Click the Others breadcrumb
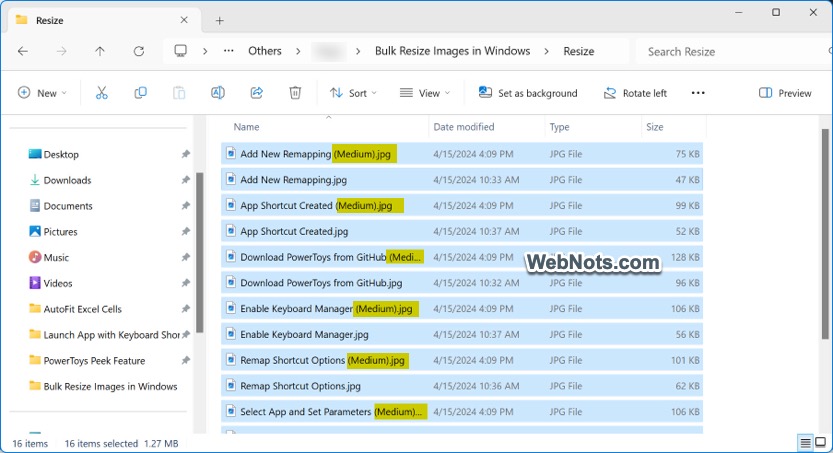833x453 pixels. point(265,51)
